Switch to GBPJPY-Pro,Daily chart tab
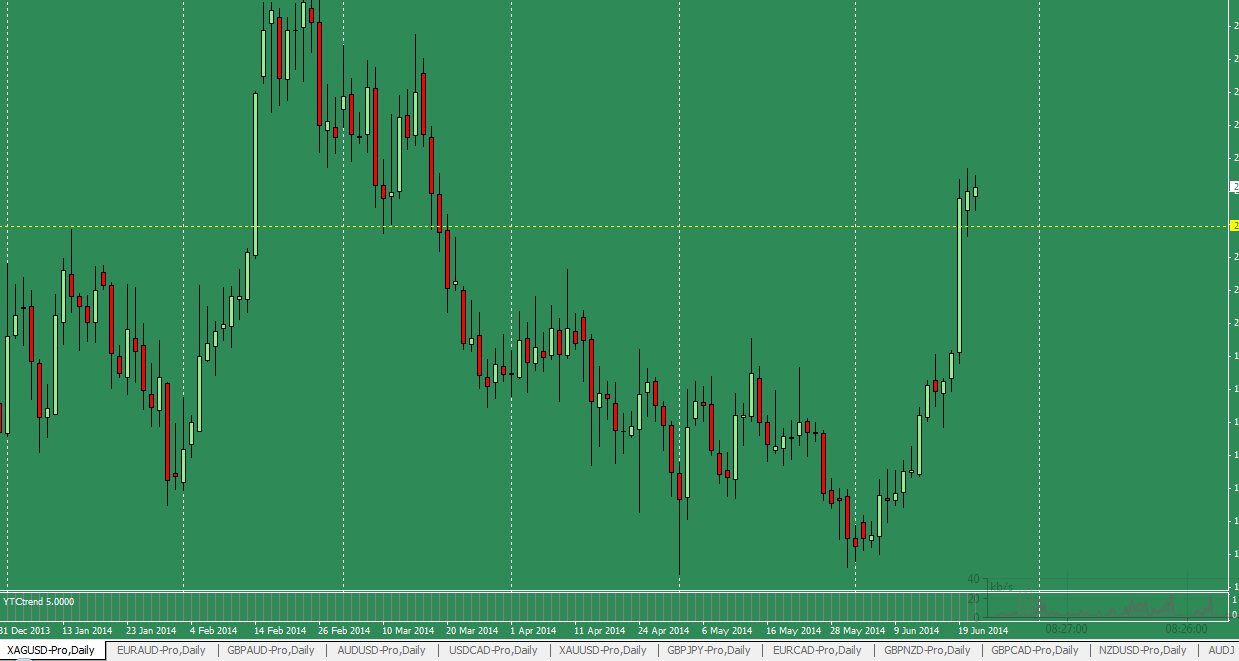 coord(709,650)
